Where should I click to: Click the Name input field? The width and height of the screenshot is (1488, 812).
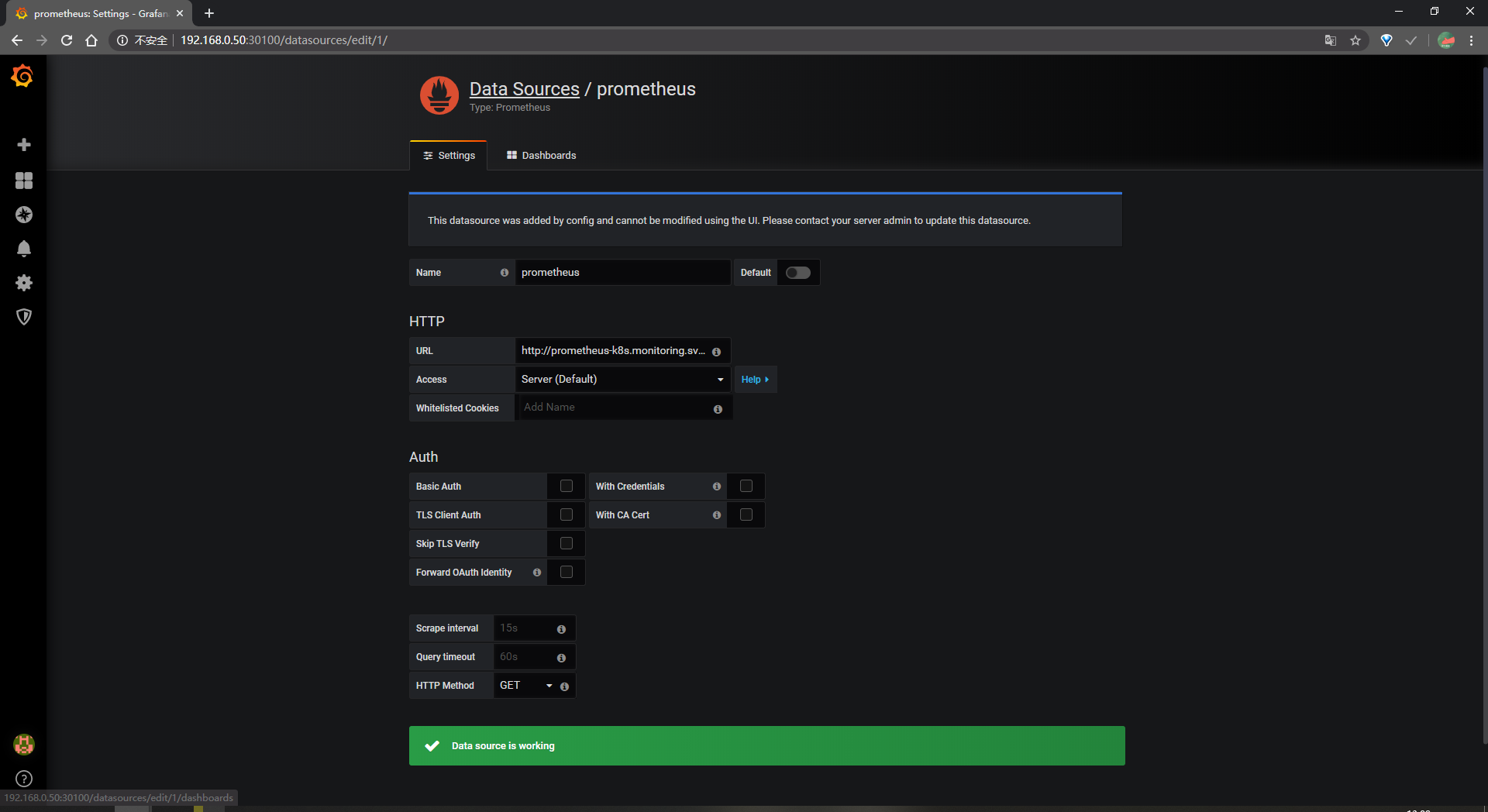(623, 273)
